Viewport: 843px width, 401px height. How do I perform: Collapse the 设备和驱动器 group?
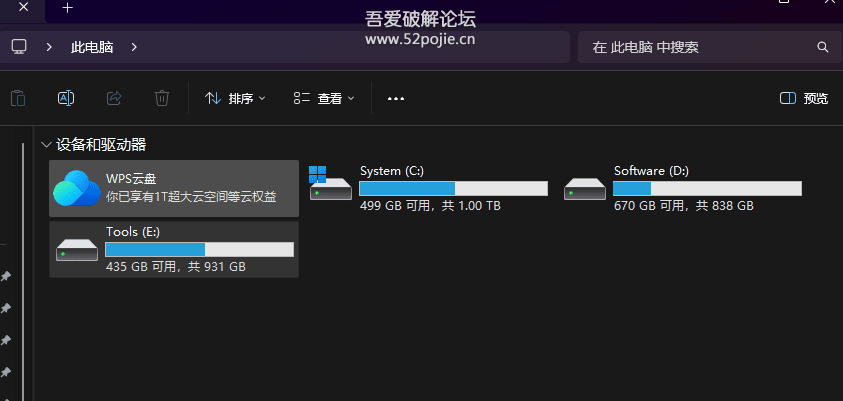pos(45,145)
